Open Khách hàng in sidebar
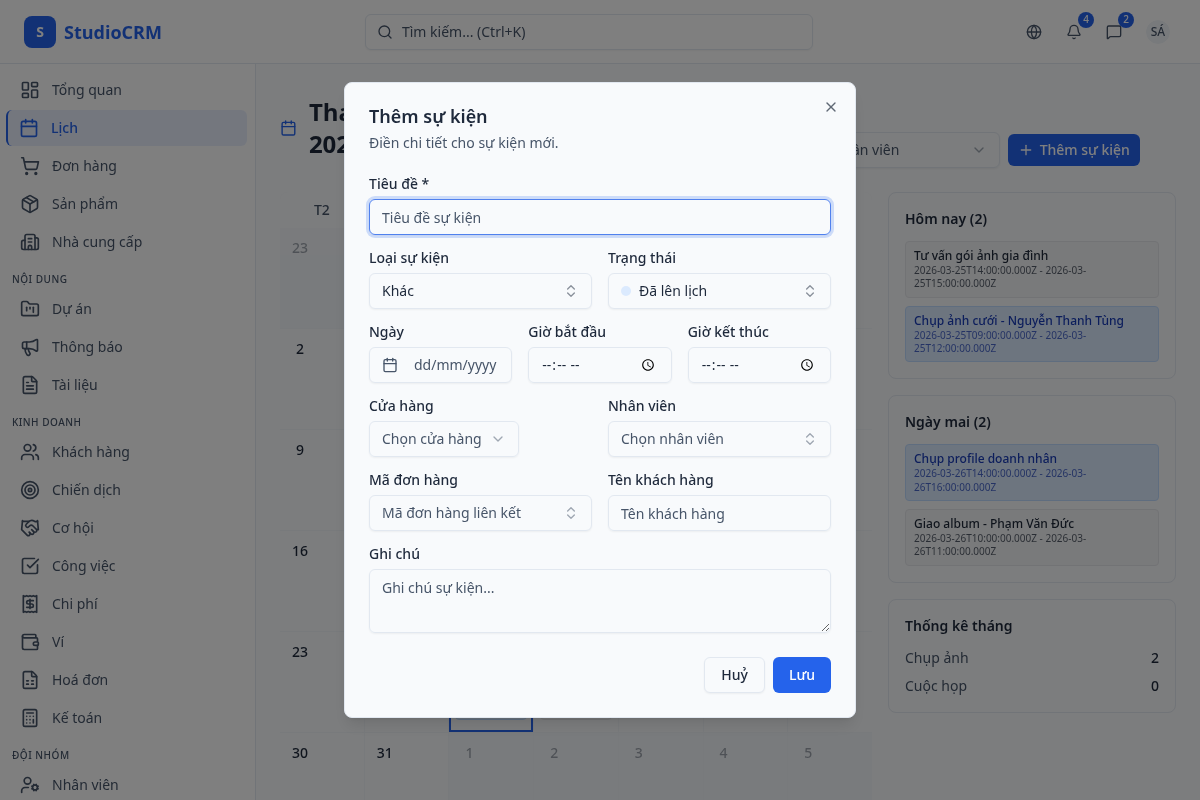The width and height of the screenshot is (1200, 800). (x=90, y=452)
